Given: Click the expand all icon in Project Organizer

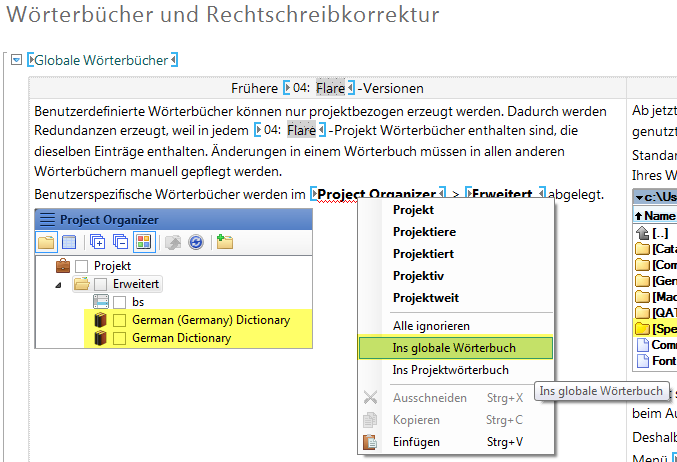Looking at the screenshot, I should coord(97,242).
